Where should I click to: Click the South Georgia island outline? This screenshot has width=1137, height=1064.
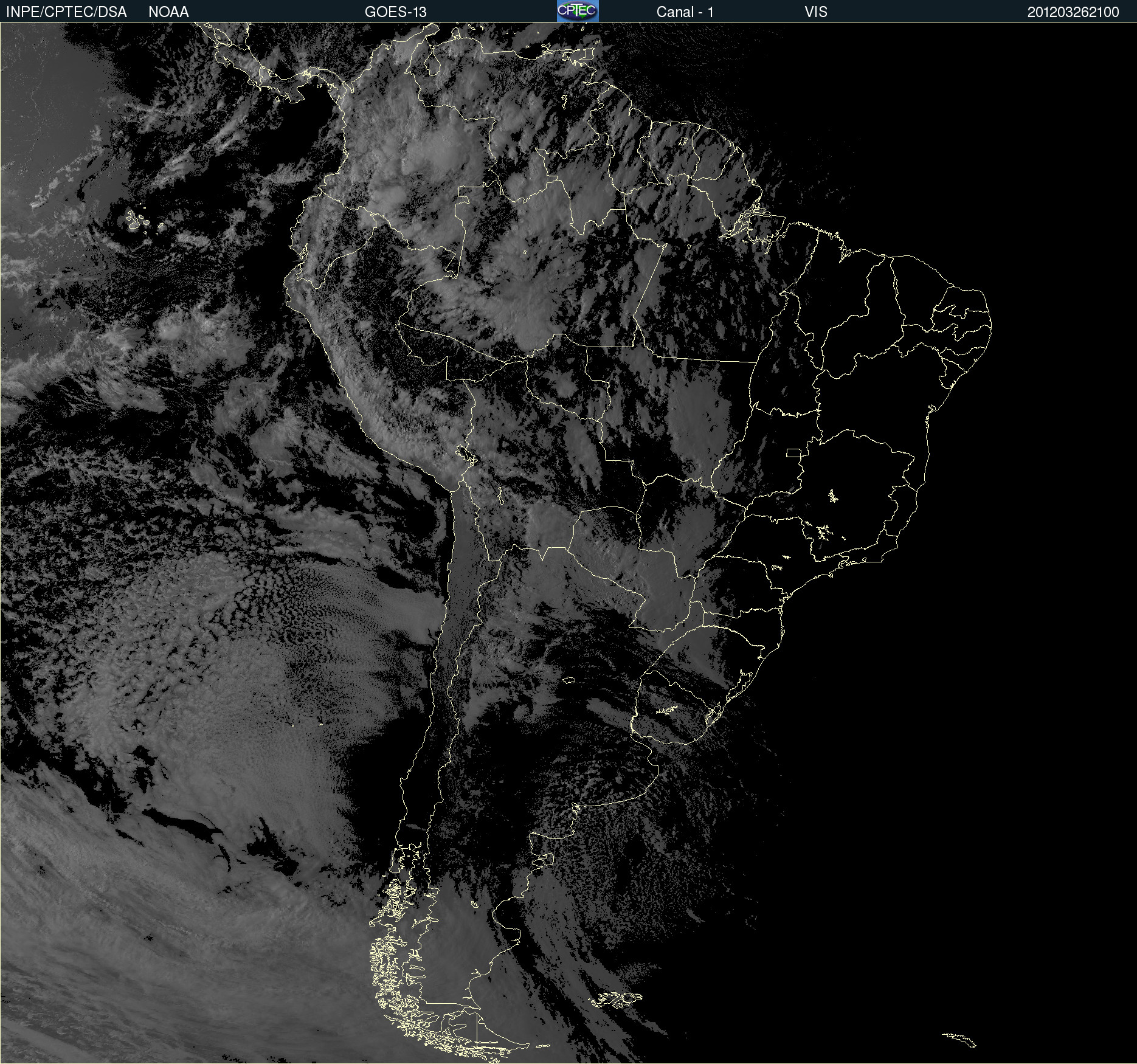pos(959,1039)
